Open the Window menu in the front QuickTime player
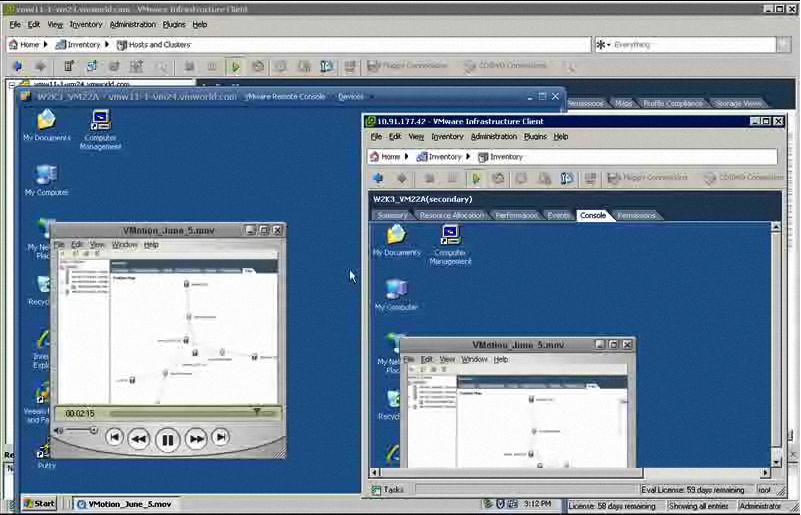Image resolution: width=801 pixels, height=515 pixels. click(x=125, y=245)
